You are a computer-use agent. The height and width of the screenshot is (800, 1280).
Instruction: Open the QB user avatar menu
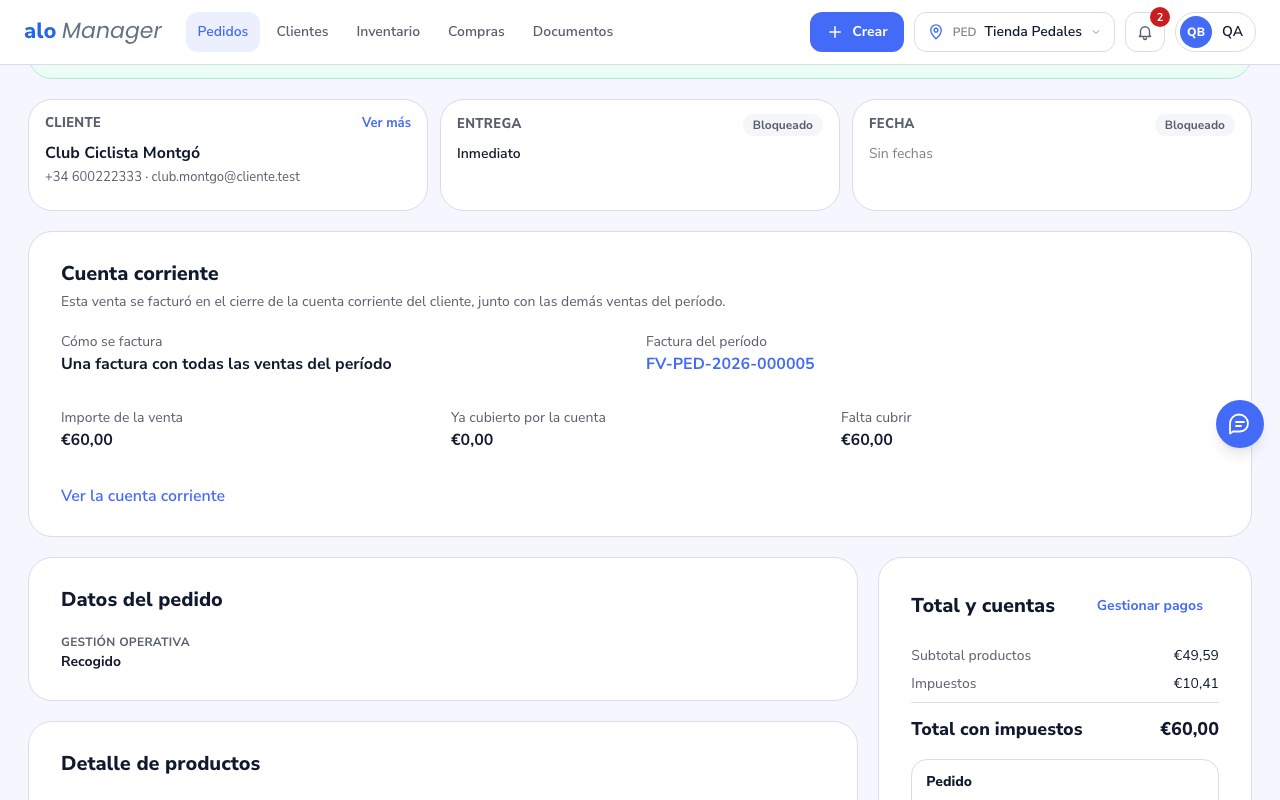point(1215,32)
